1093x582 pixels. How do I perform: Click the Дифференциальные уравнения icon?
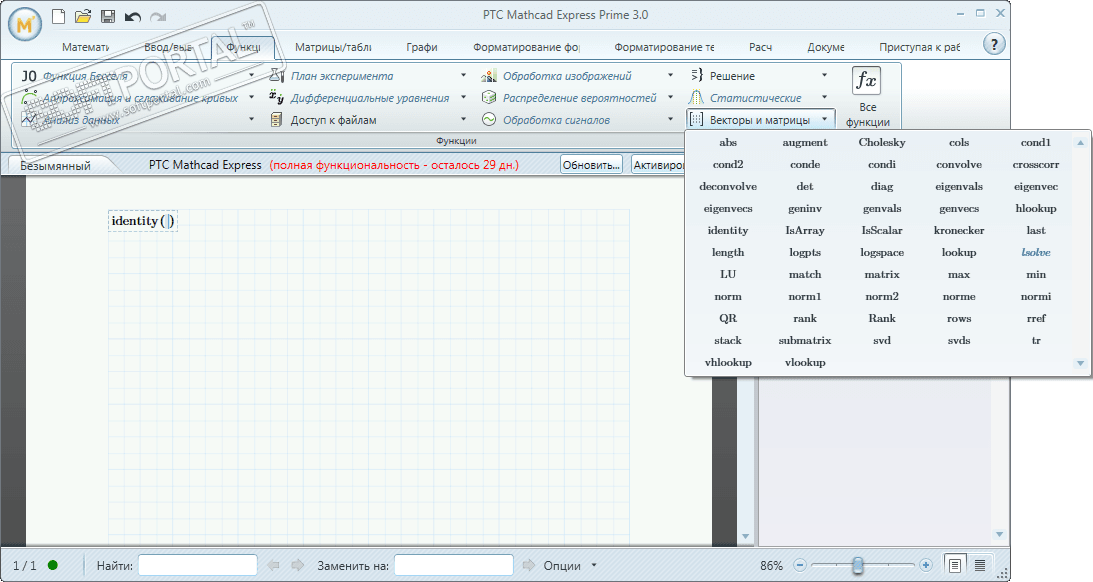pos(277,97)
